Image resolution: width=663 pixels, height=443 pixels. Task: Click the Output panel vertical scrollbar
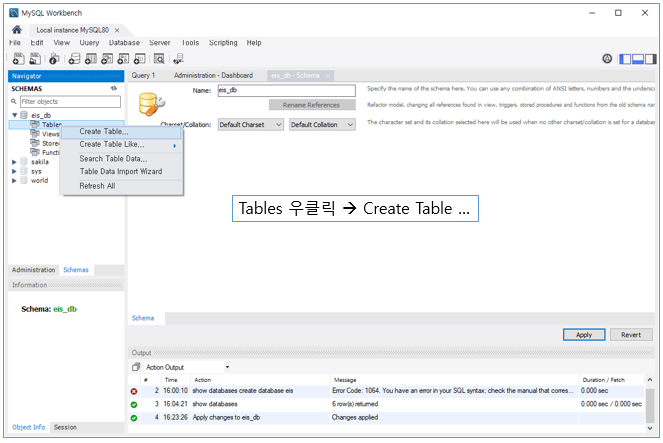point(649,404)
